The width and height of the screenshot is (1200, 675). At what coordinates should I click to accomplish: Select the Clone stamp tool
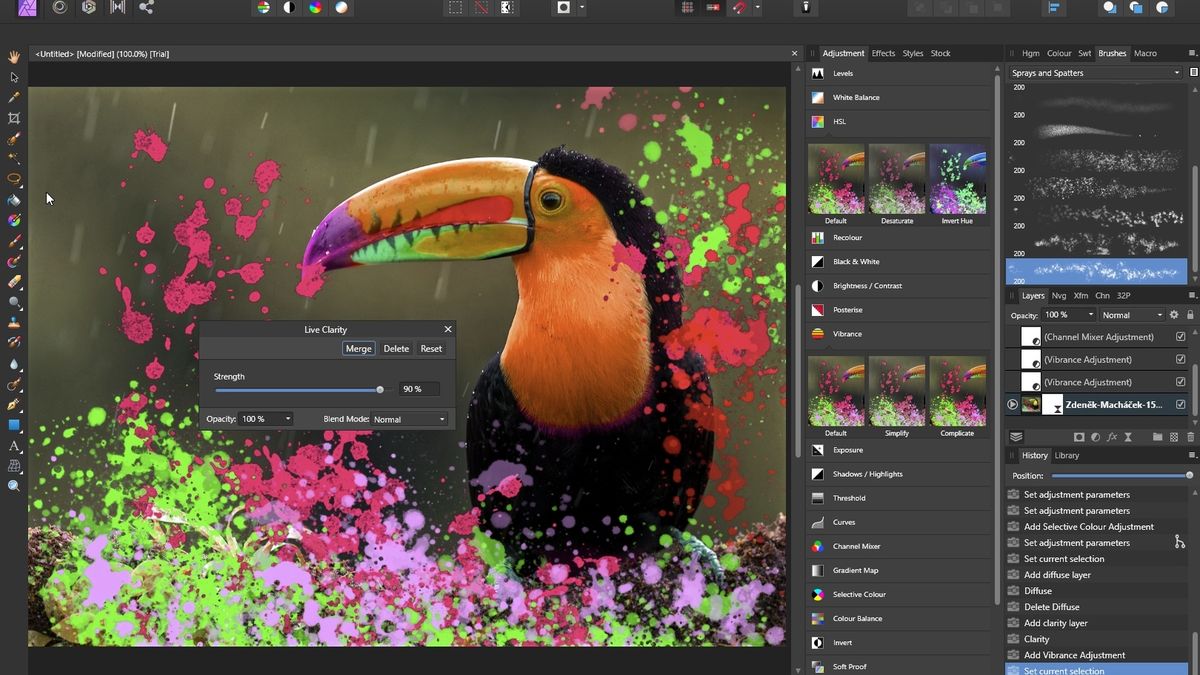(14, 323)
